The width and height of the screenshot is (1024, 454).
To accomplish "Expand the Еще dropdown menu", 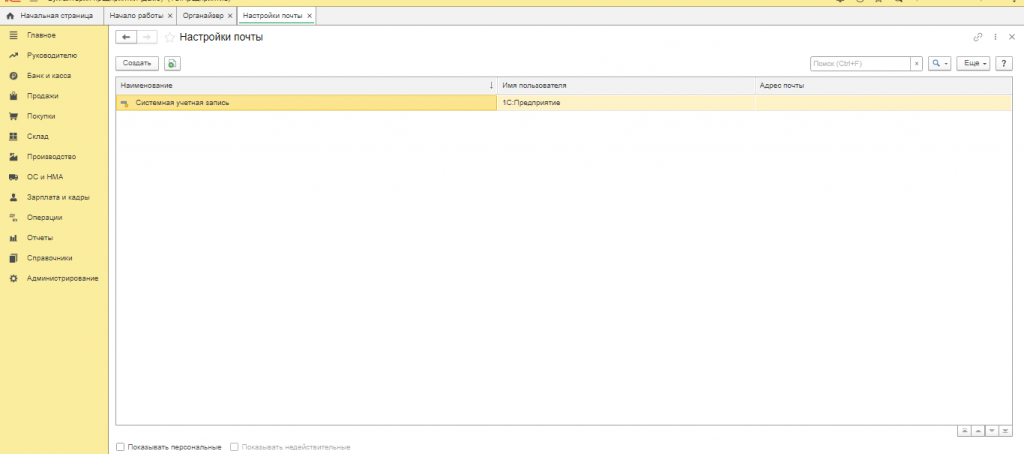I will (x=973, y=63).
